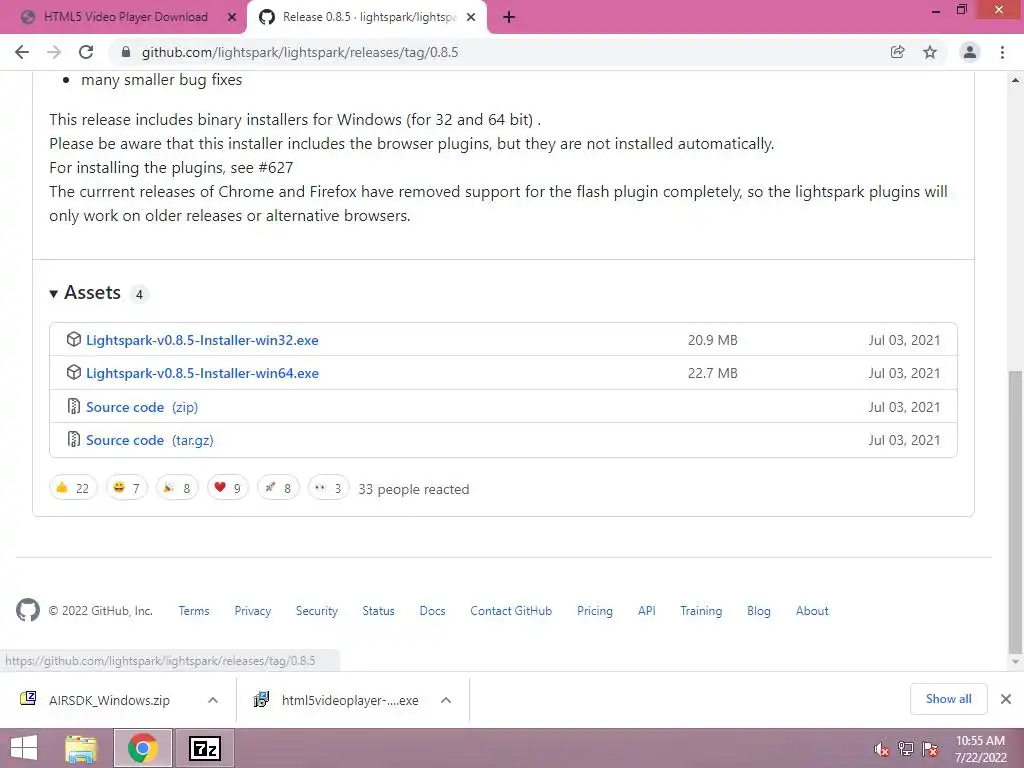This screenshot has width=1024, height=768.
Task: Bookmark this page with the star icon
Action: tap(930, 52)
